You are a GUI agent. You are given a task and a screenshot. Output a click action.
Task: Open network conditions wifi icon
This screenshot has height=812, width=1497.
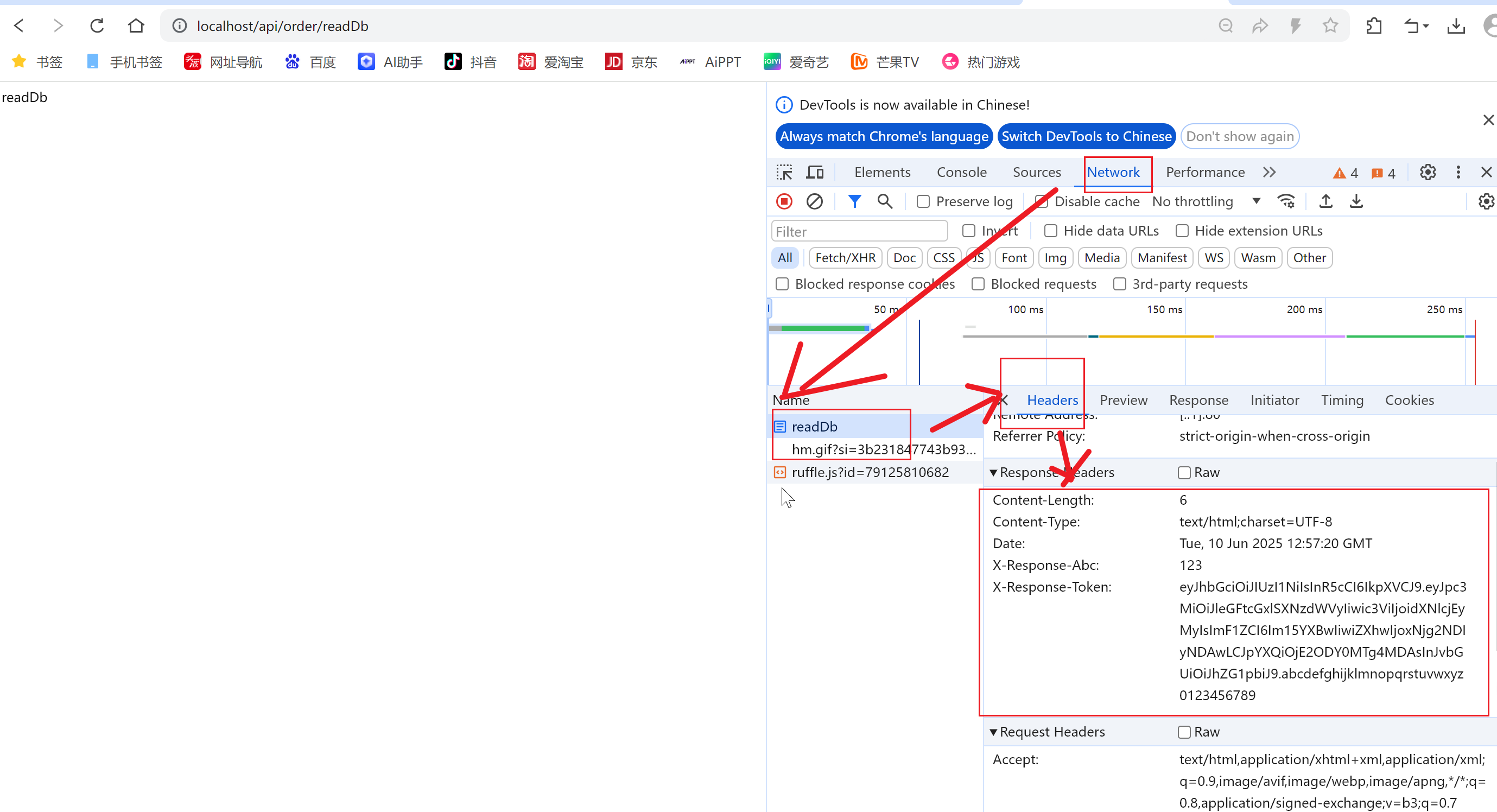(1286, 201)
